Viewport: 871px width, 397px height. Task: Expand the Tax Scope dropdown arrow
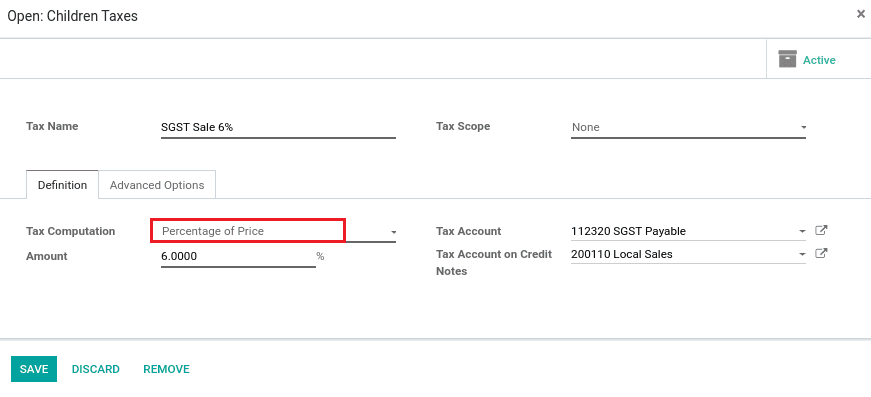[x=803, y=128]
